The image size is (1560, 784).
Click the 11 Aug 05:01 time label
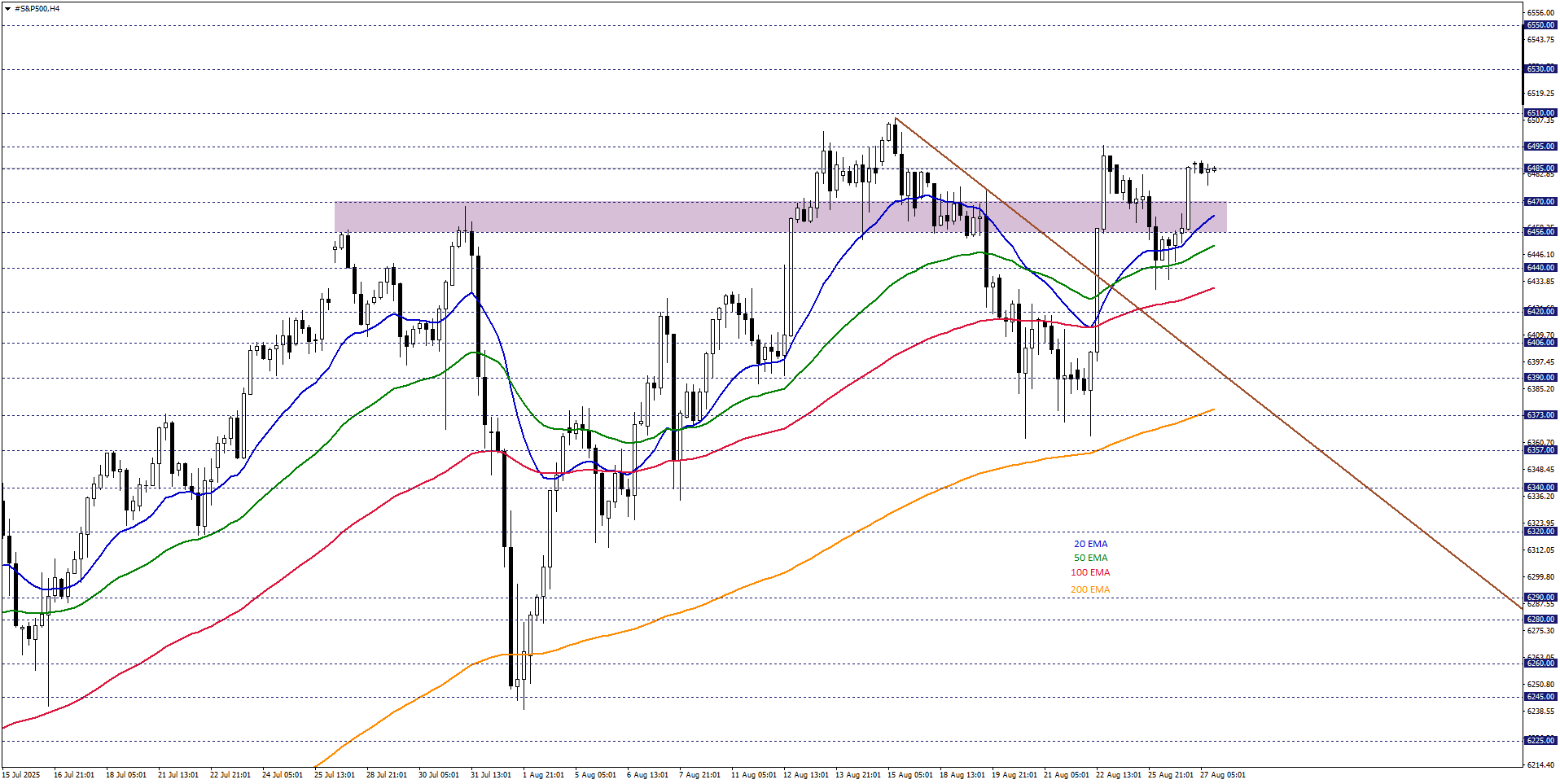point(753,775)
